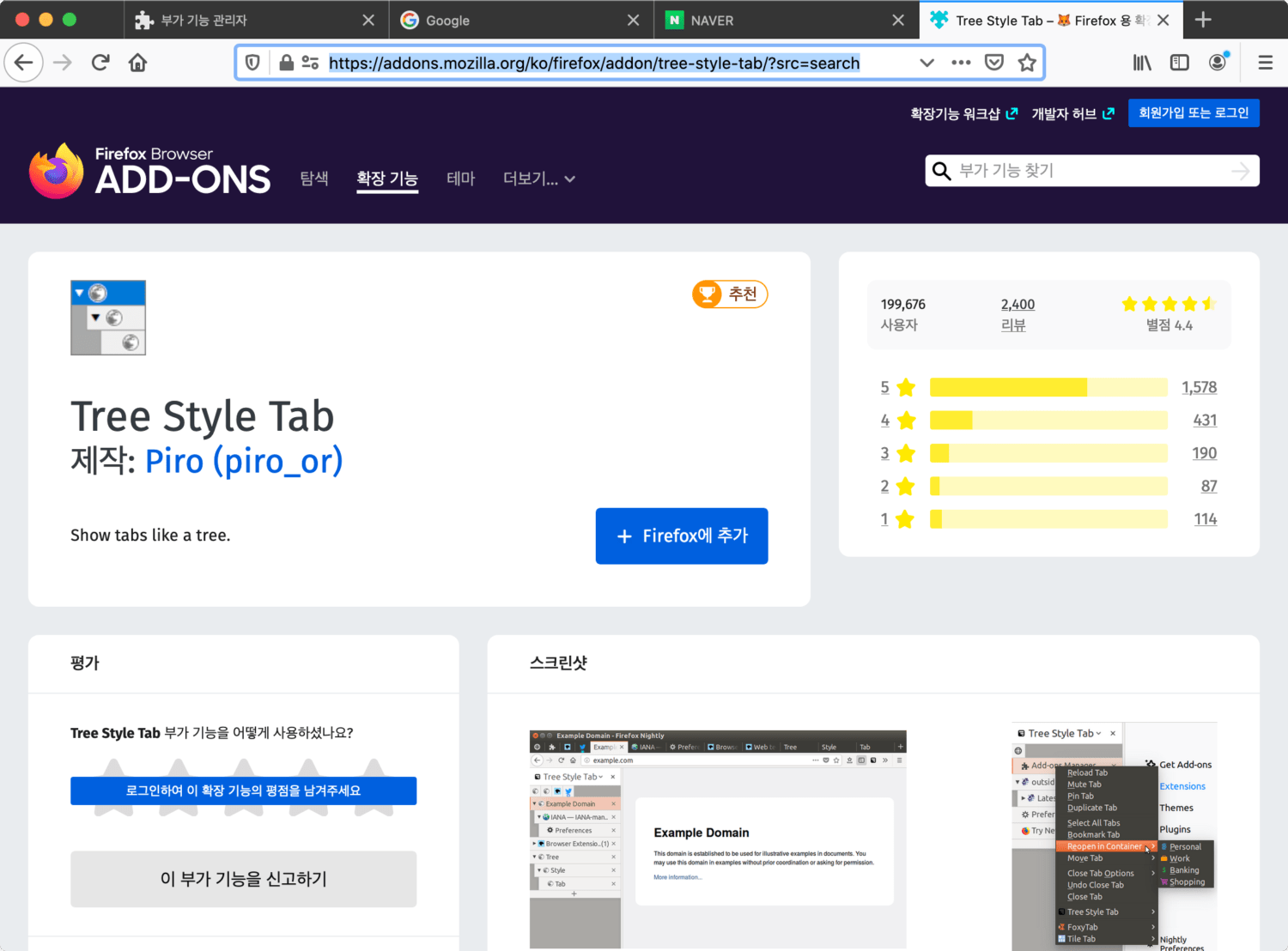Go back to the previous page
Viewport: 1288px width, 951px height.
tap(24, 63)
